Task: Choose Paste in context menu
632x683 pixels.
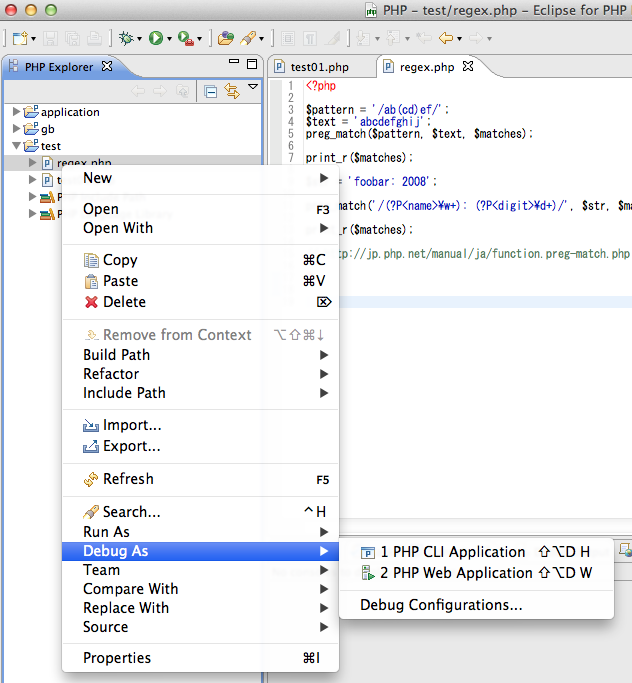Action: [x=200, y=281]
